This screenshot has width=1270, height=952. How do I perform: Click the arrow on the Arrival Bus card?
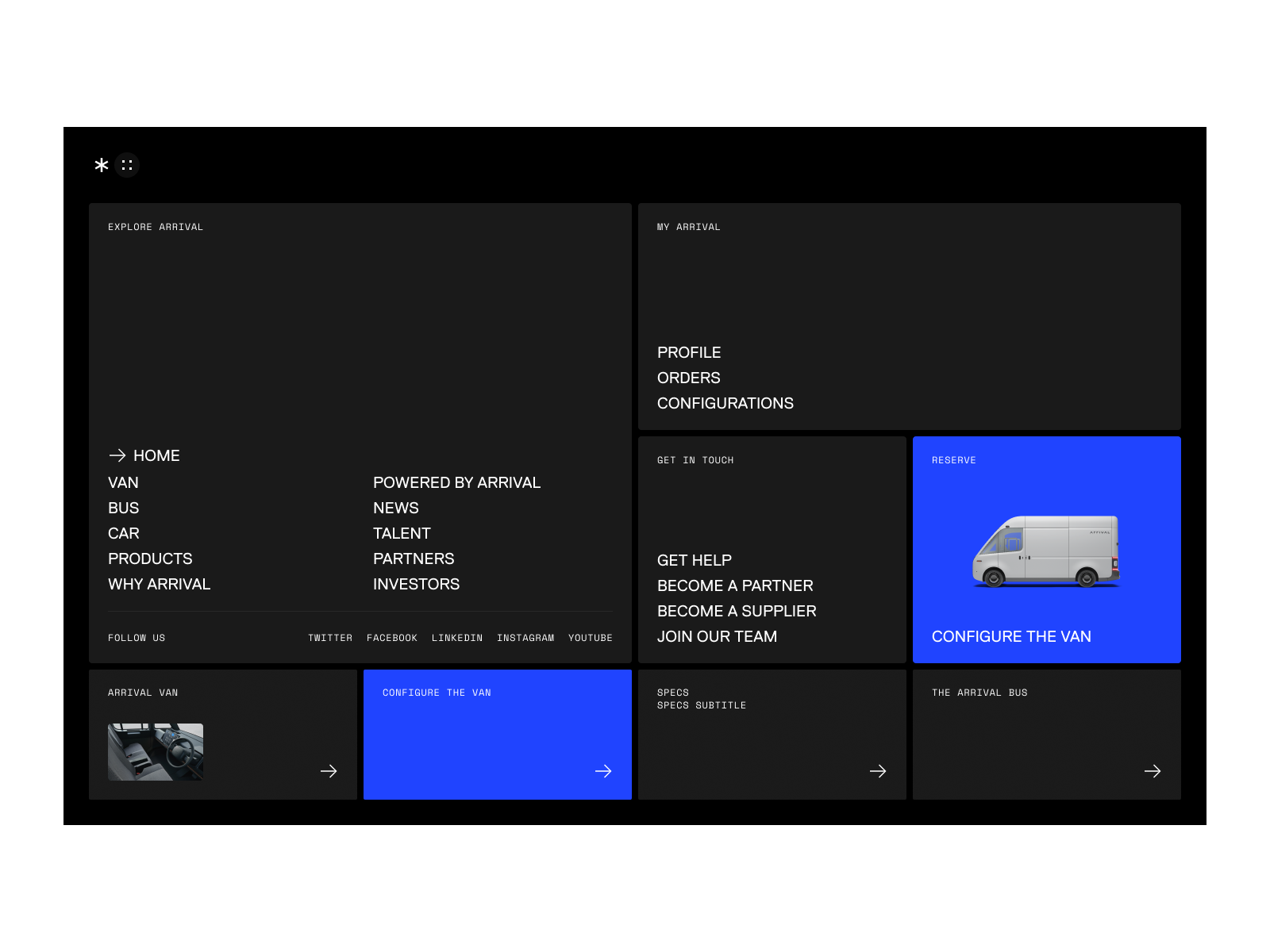tap(1153, 771)
